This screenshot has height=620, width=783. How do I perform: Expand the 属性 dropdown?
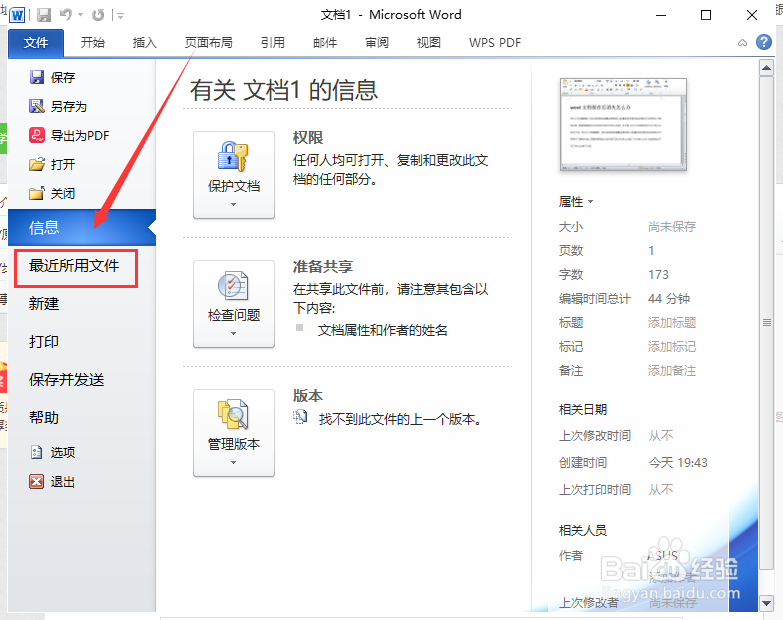click(576, 202)
